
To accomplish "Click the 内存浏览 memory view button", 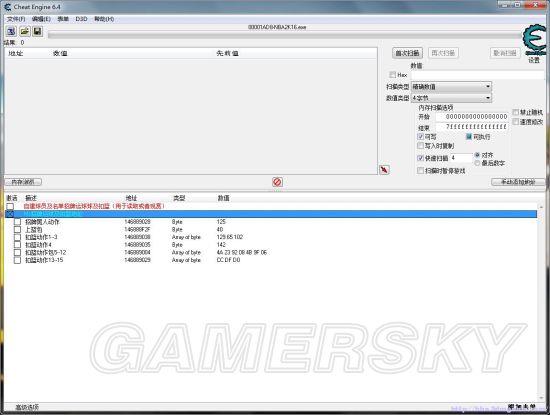I will pyautogui.click(x=23, y=182).
